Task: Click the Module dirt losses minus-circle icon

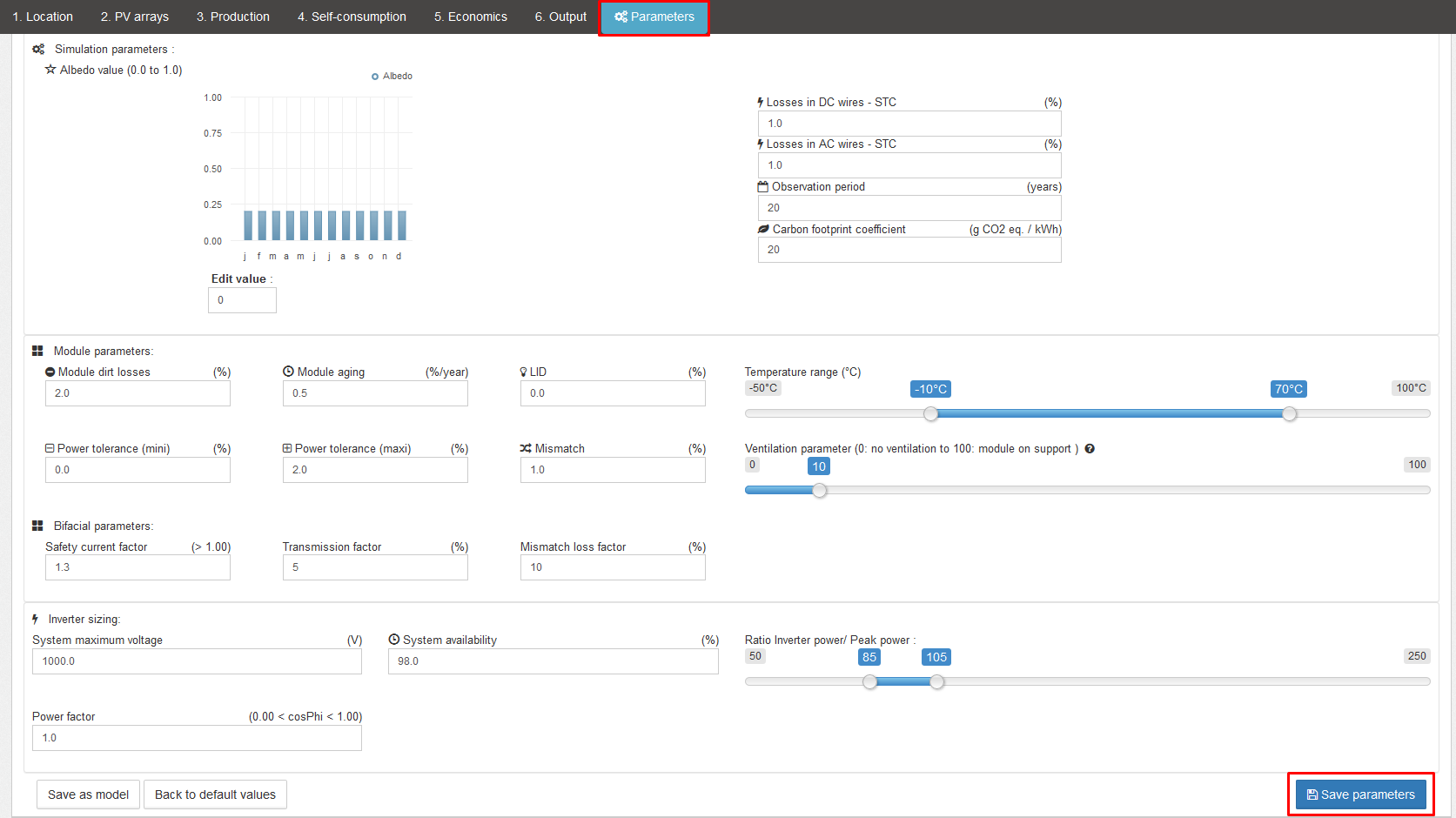Action: coord(50,372)
